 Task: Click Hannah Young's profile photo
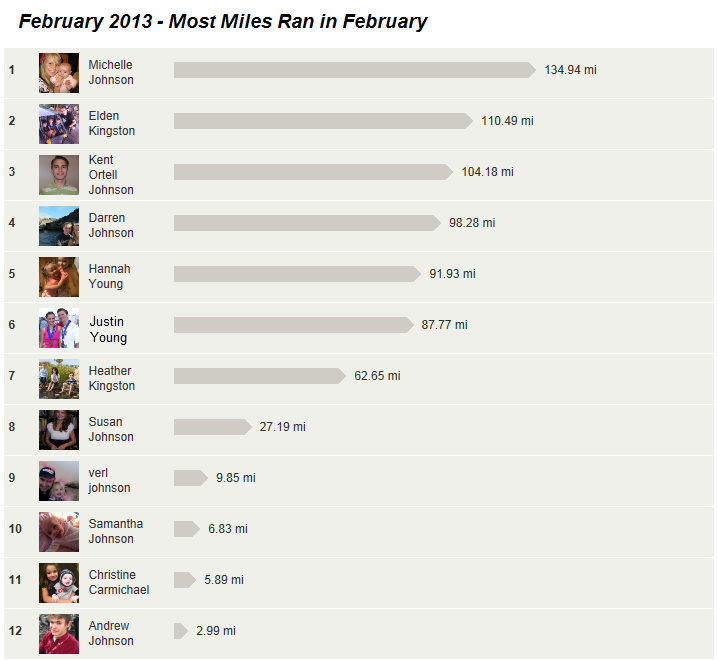(59, 277)
